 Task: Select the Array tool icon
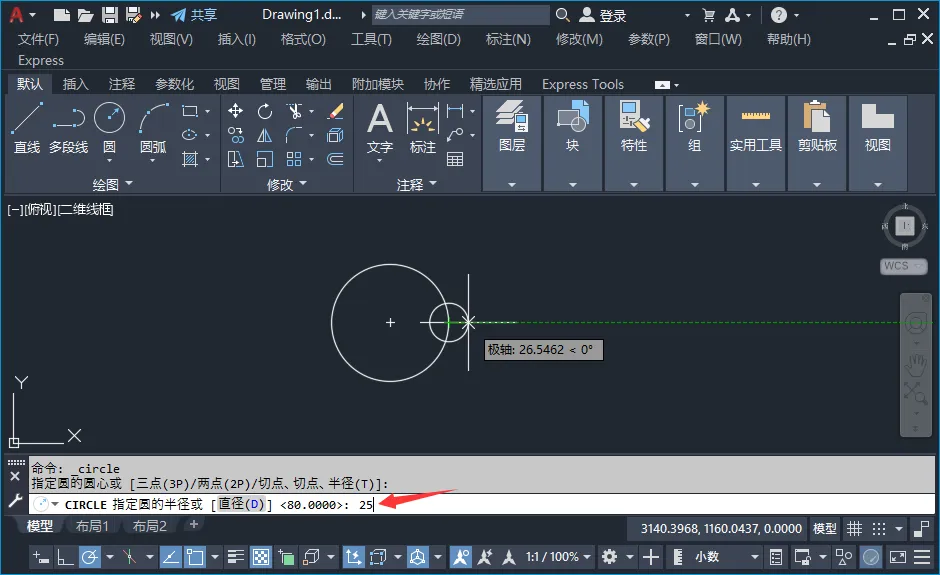(x=294, y=159)
